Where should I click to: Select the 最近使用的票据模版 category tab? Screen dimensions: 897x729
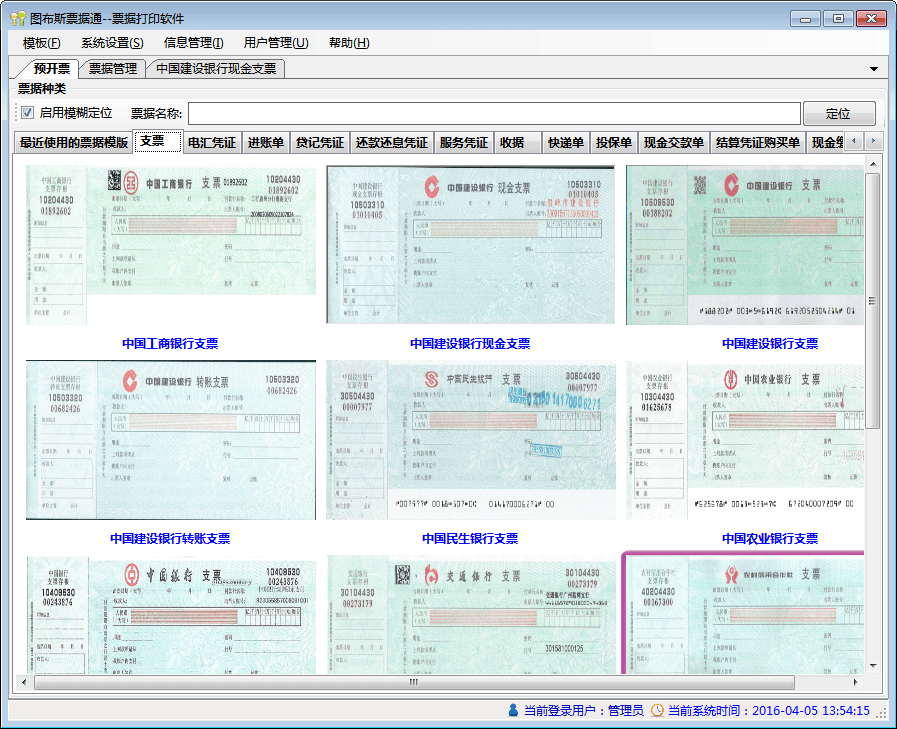(x=74, y=142)
